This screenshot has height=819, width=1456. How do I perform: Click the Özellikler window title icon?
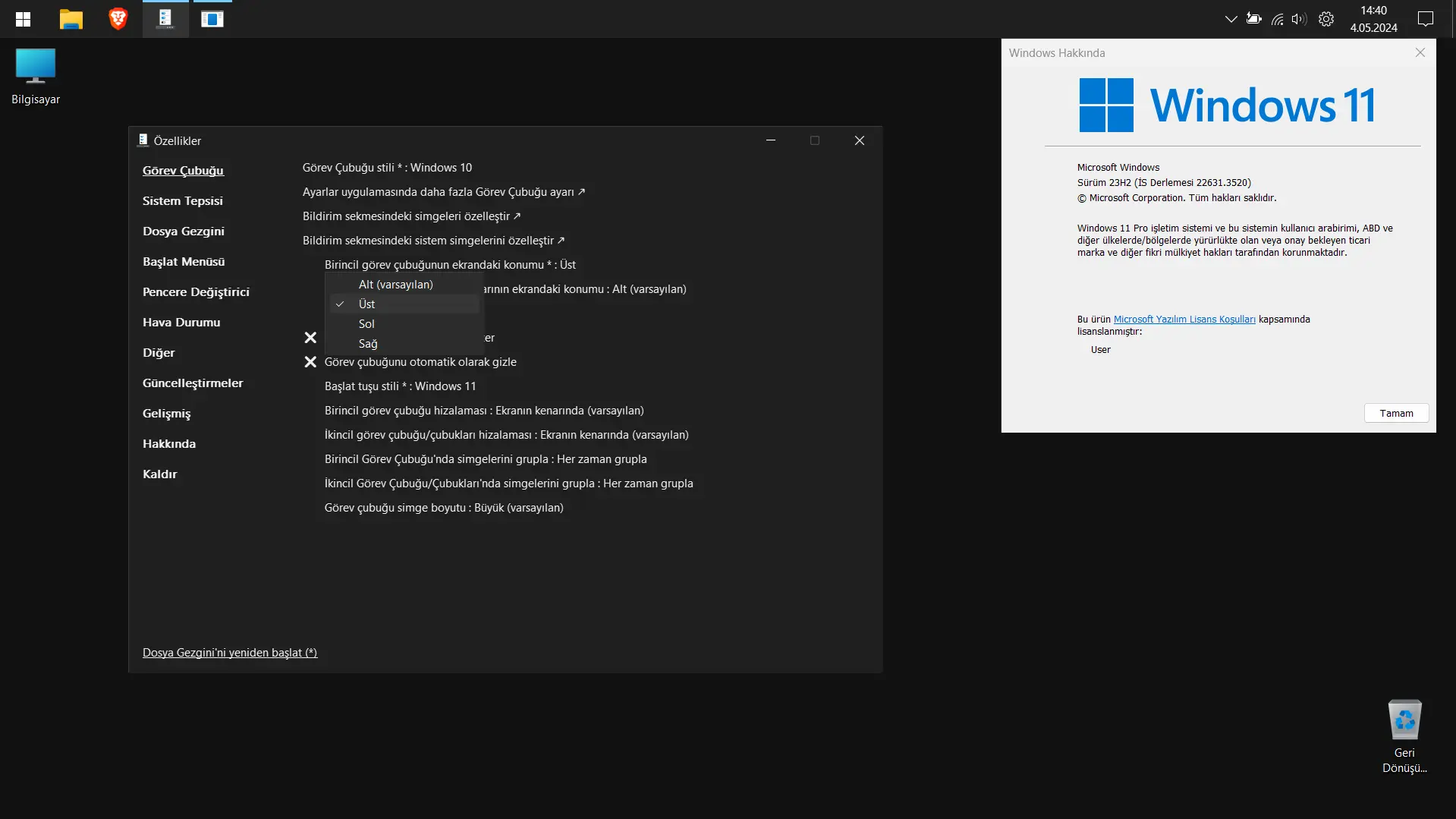click(143, 140)
